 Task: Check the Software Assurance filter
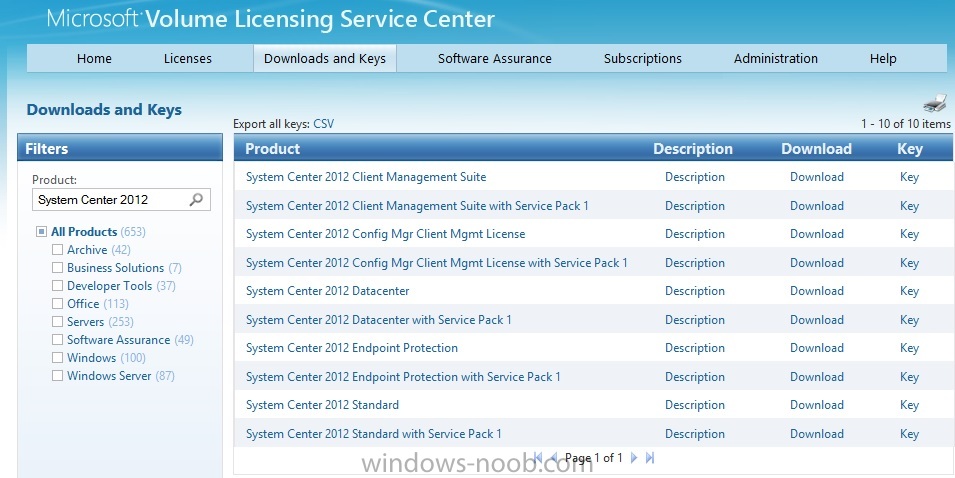click(57, 339)
